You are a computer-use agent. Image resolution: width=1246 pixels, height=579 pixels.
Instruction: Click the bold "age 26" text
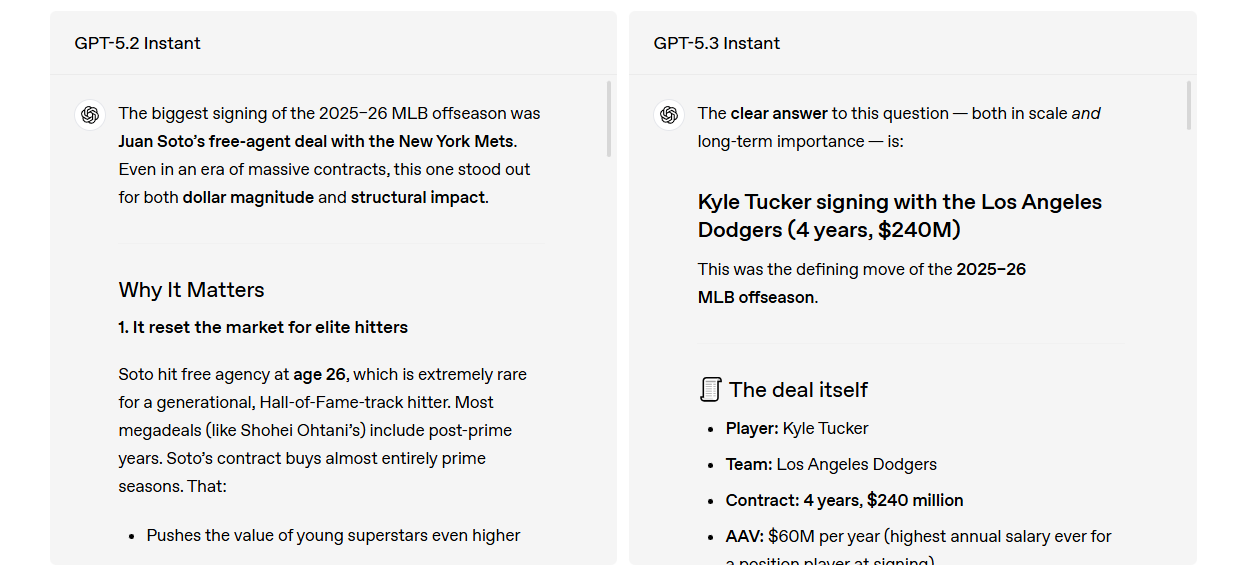[x=319, y=374]
